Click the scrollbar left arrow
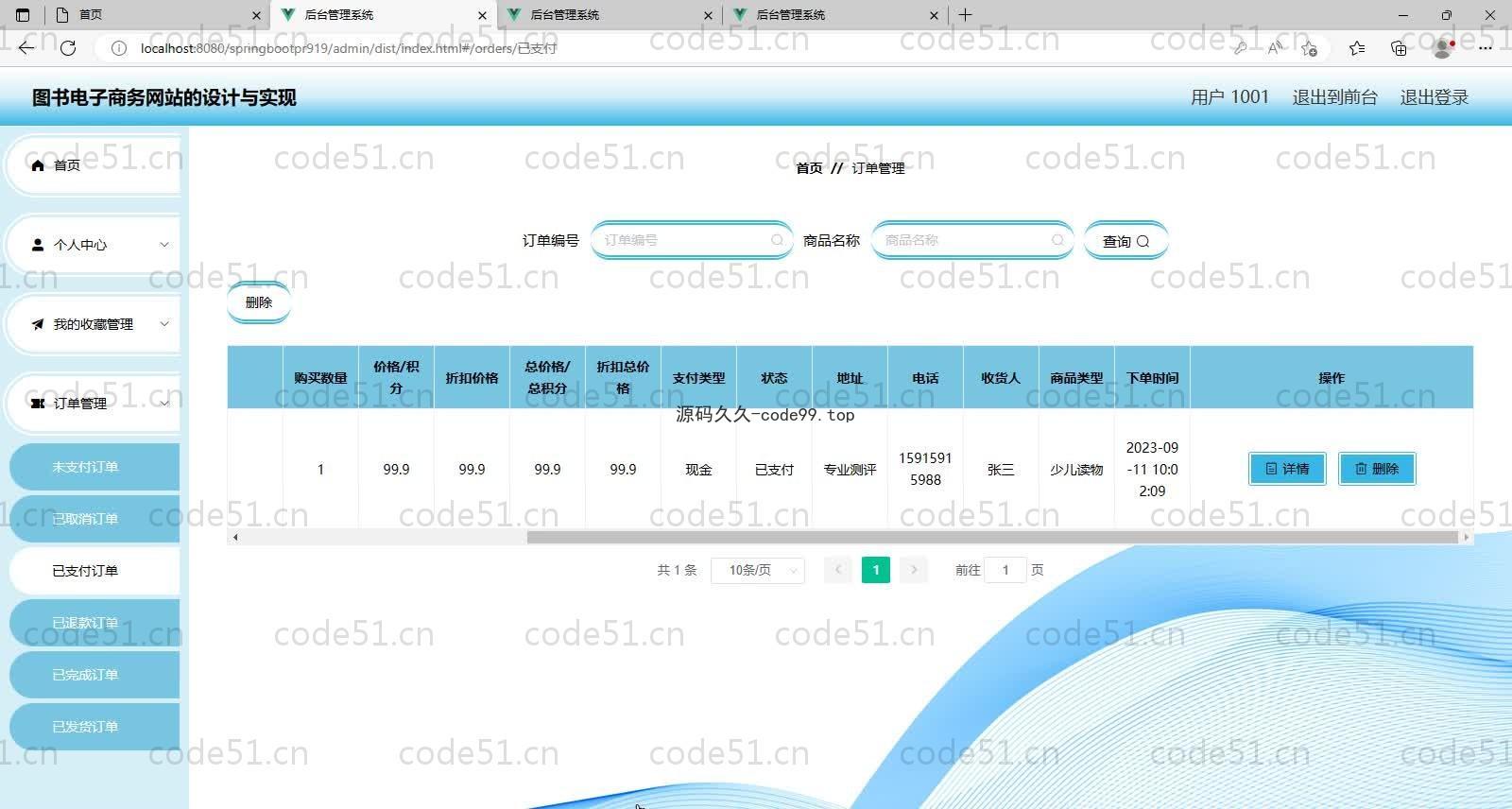This screenshot has height=809, width=1512. pyautogui.click(x=235, y=537)
